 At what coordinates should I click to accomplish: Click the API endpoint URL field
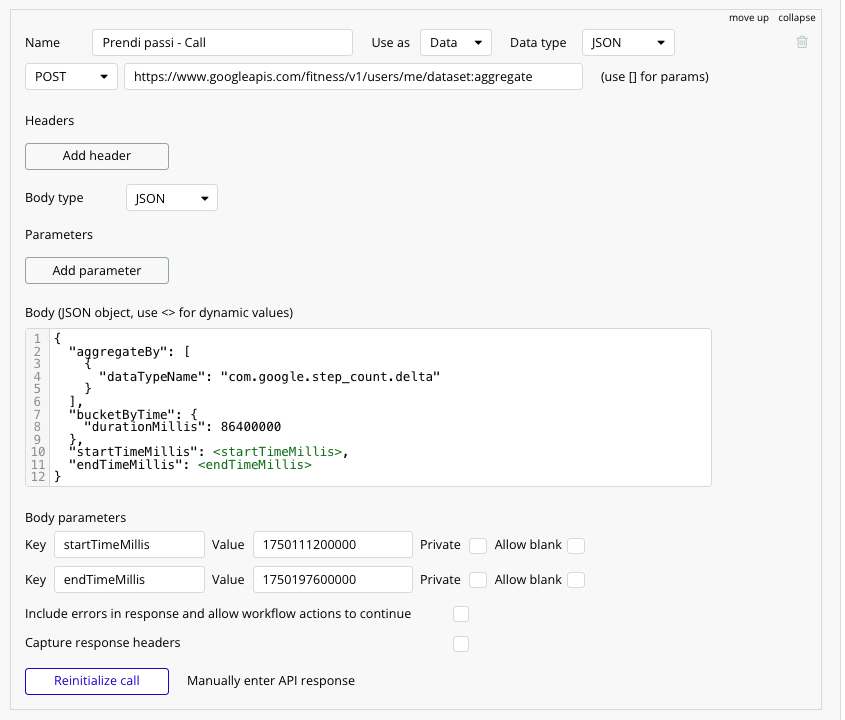[353, 77]
